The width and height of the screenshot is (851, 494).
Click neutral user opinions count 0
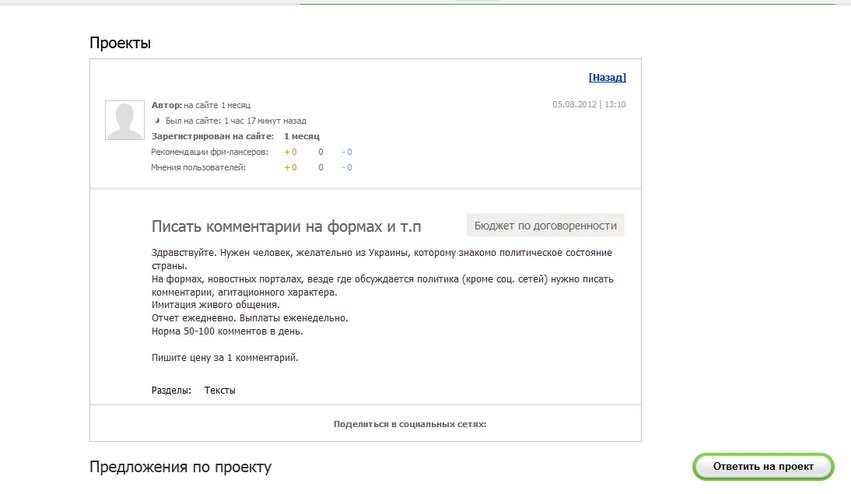321,167
